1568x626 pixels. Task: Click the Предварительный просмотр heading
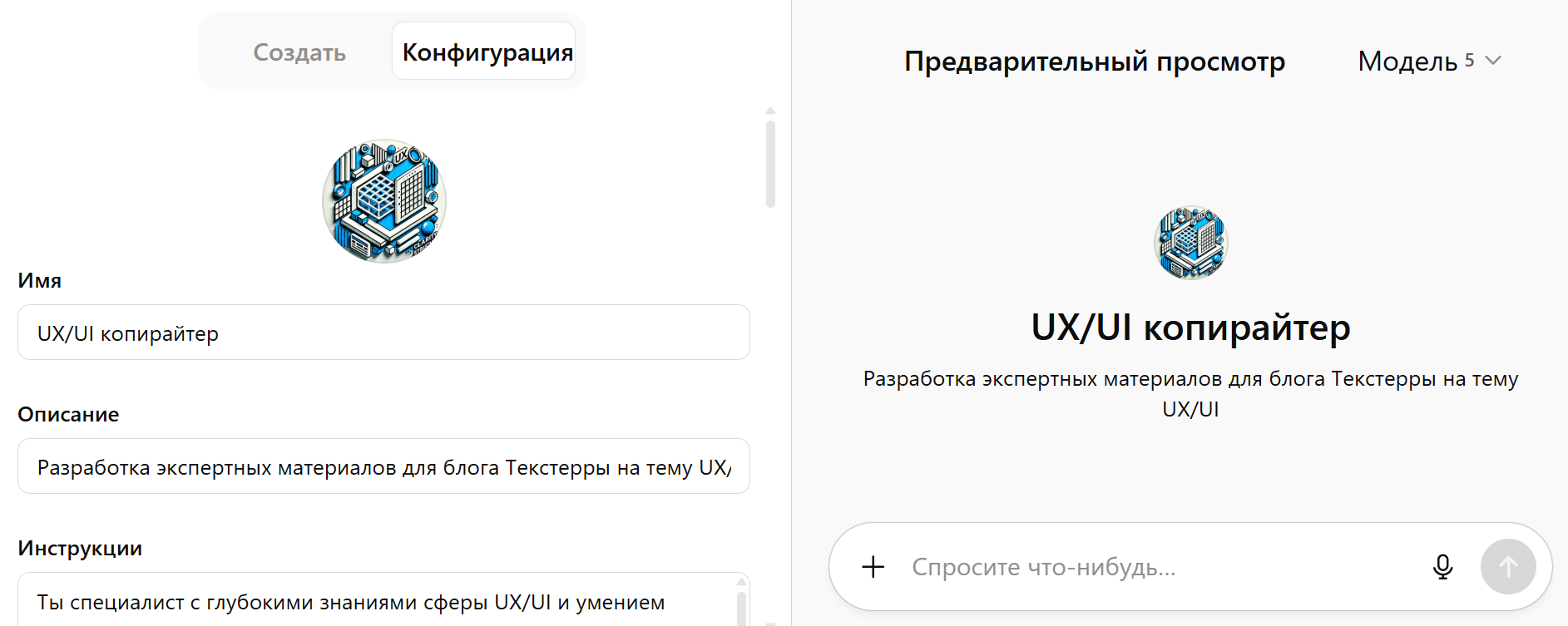1094,62
